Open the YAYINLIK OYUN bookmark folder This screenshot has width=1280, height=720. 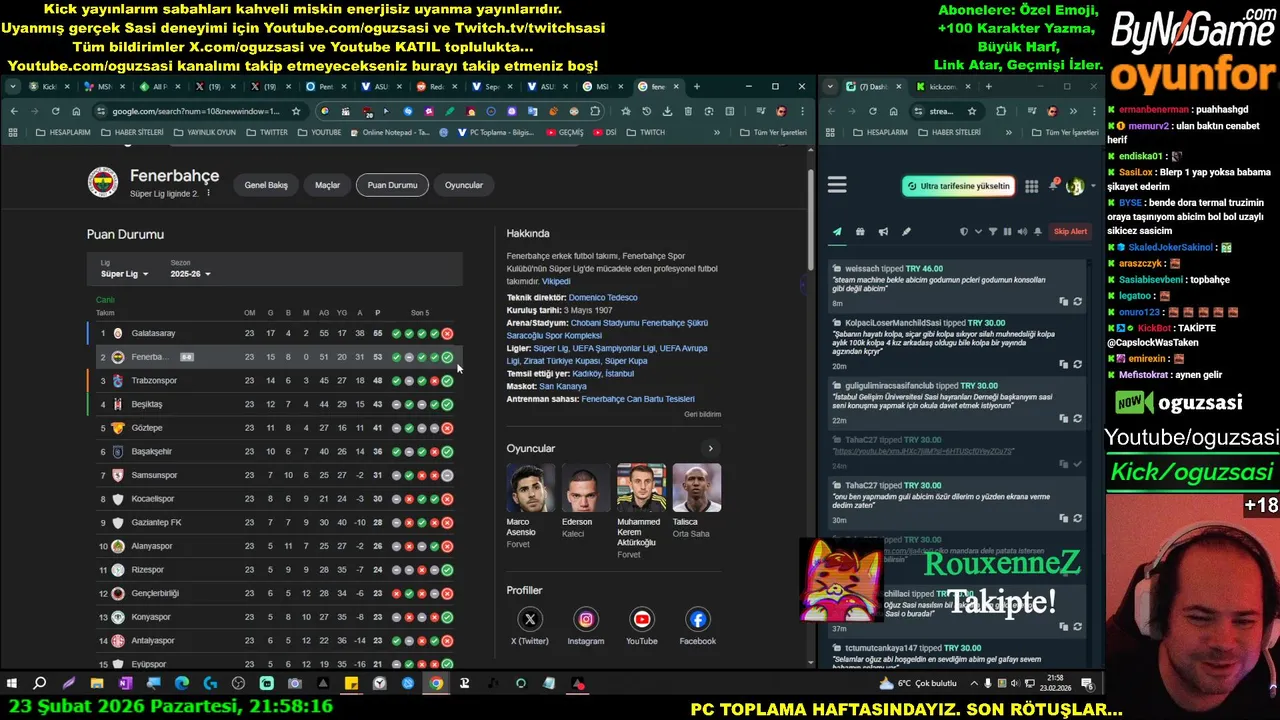pyautogui.click(x=205, y=132)
